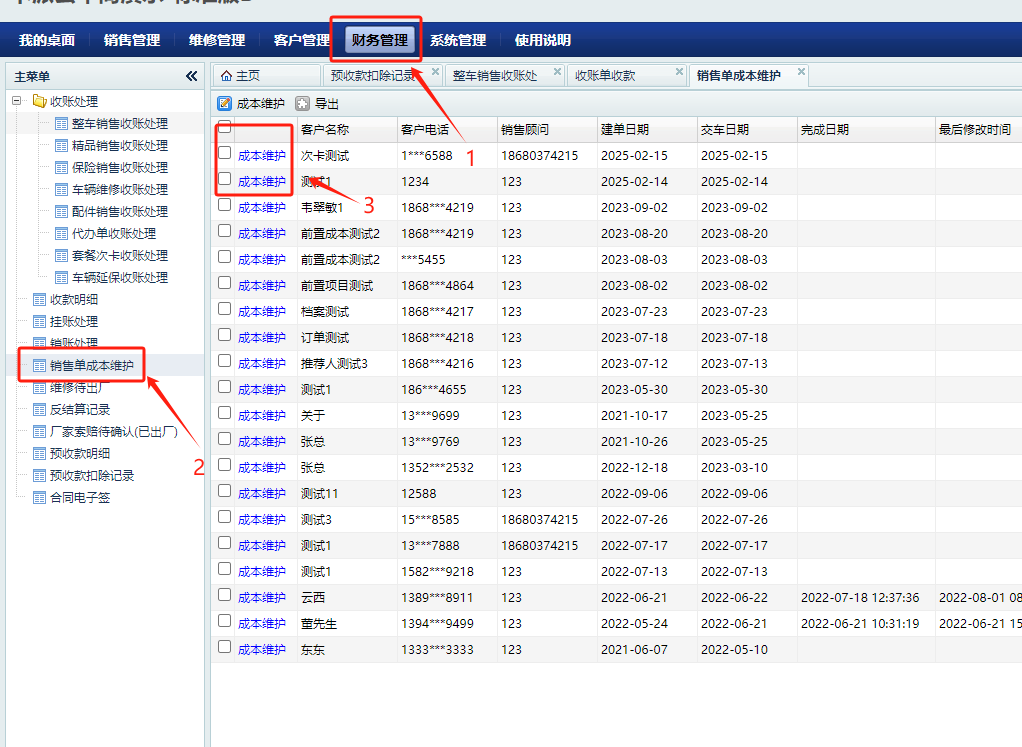
Task: Click the home icon on 主页 tab
Action: pyautogui.click(x=226, y=76)
